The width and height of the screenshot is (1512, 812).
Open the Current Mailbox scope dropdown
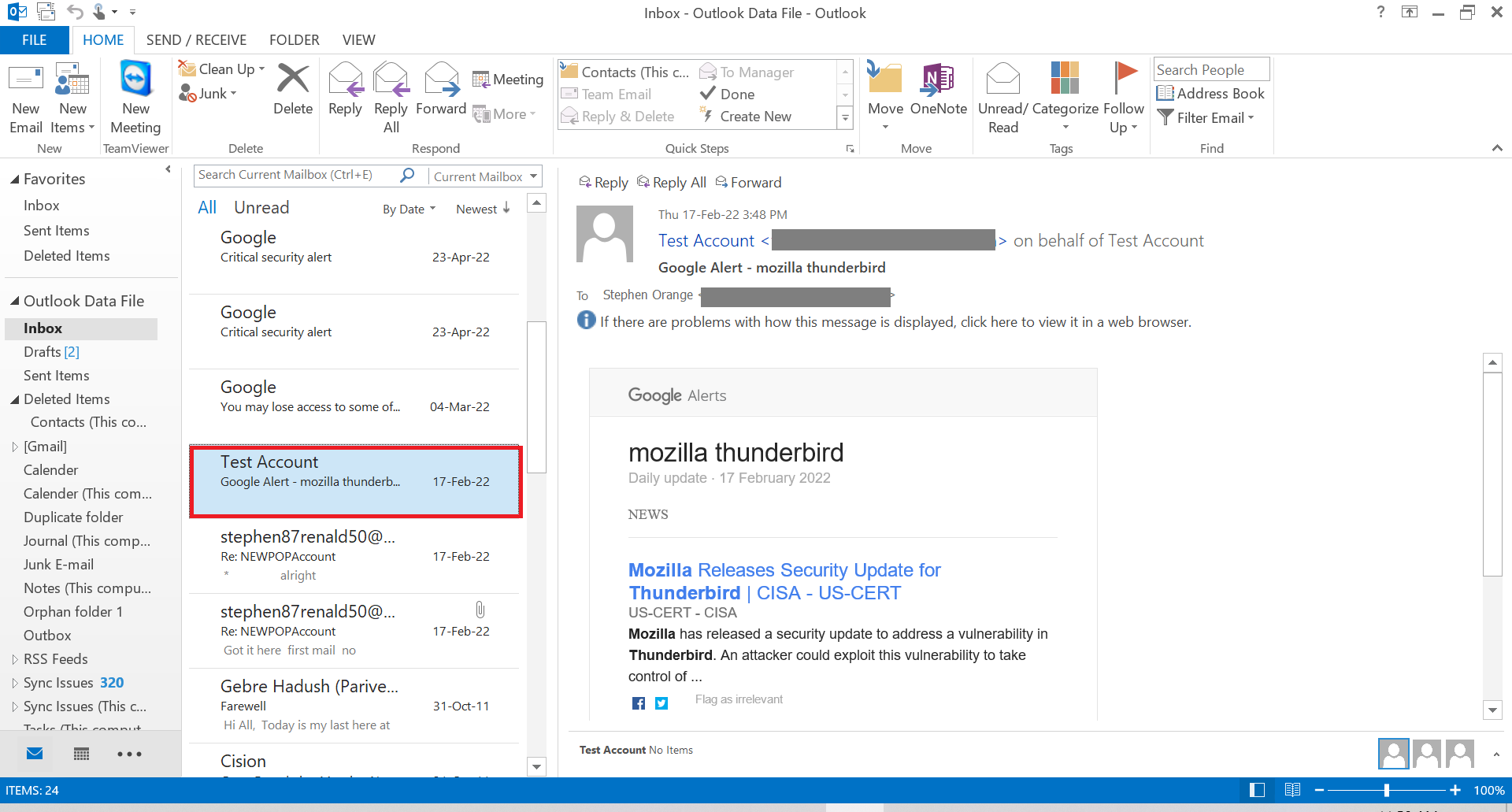coord(485,176)
